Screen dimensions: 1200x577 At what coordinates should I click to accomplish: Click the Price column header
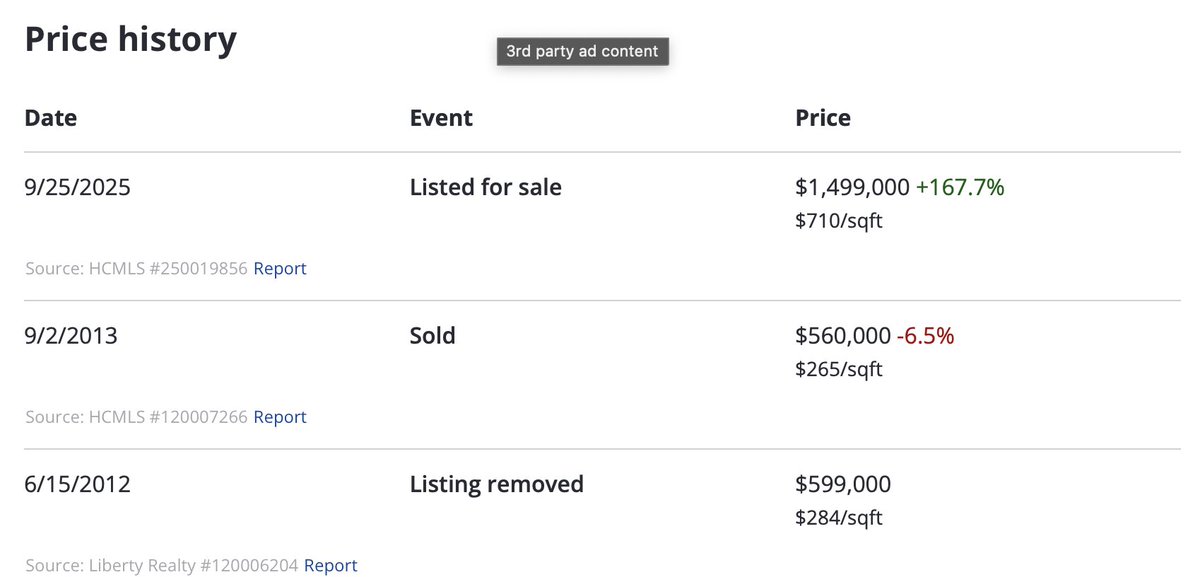[x=823, y=118]
